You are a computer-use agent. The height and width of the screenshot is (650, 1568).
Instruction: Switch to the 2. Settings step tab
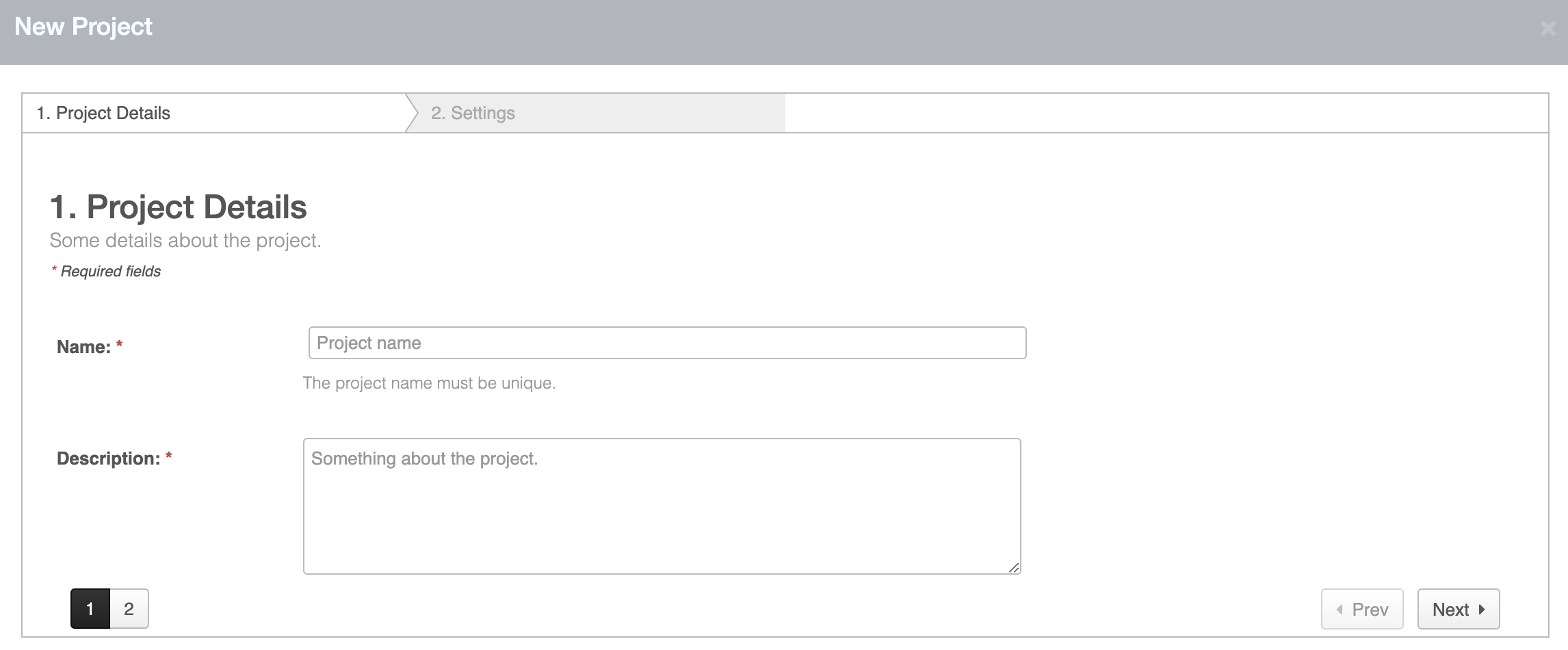tap(473, 113)
